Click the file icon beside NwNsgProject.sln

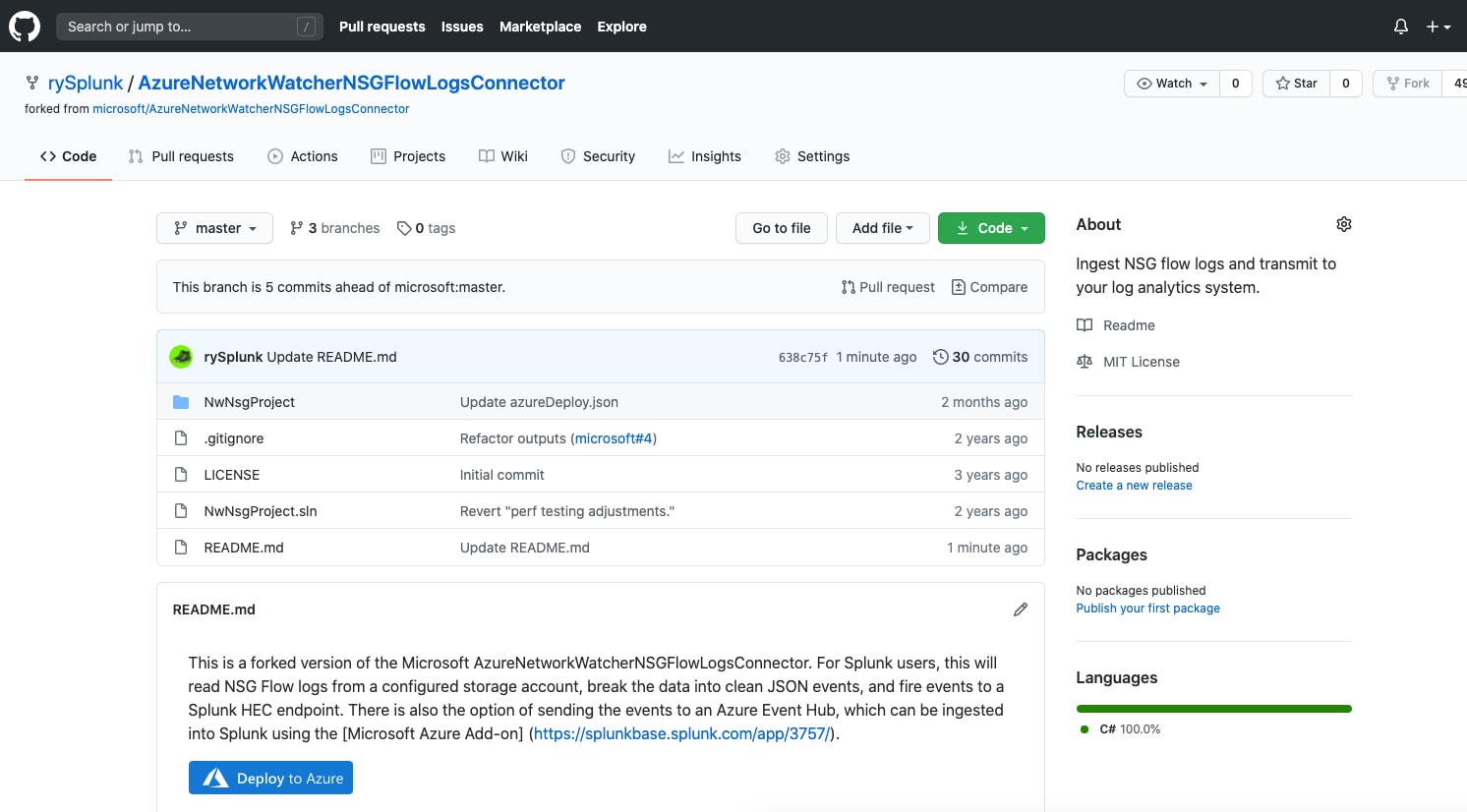coord(181,511)
